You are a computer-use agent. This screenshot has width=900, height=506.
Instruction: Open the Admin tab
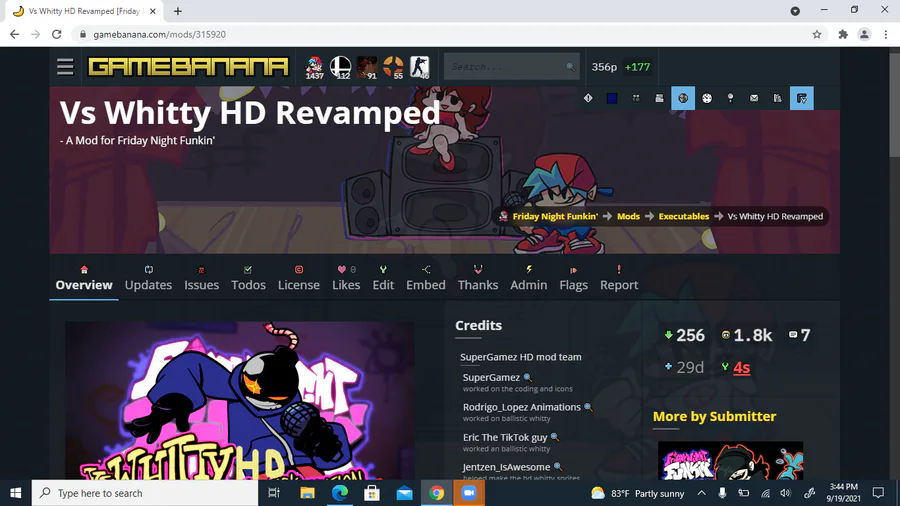(528, 278)
